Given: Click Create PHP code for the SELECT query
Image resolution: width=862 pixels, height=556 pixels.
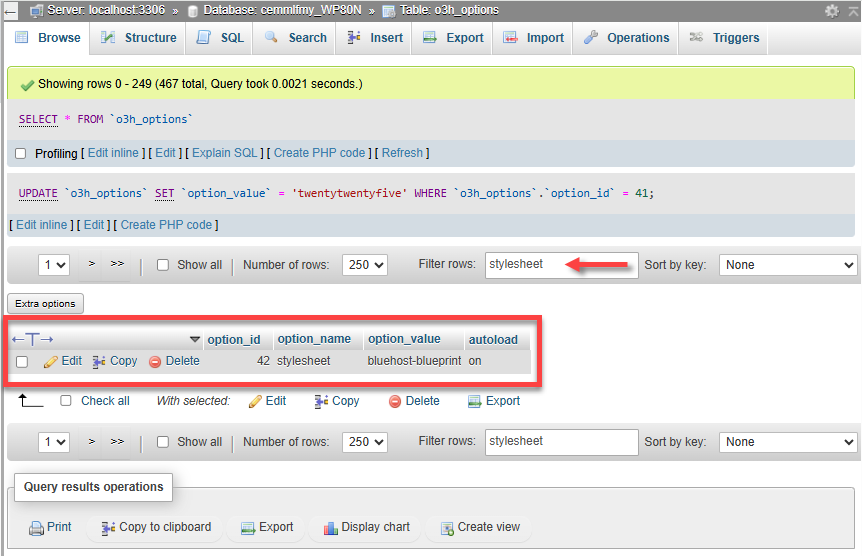Looking at the screenshot, I should tap(319, 153).
